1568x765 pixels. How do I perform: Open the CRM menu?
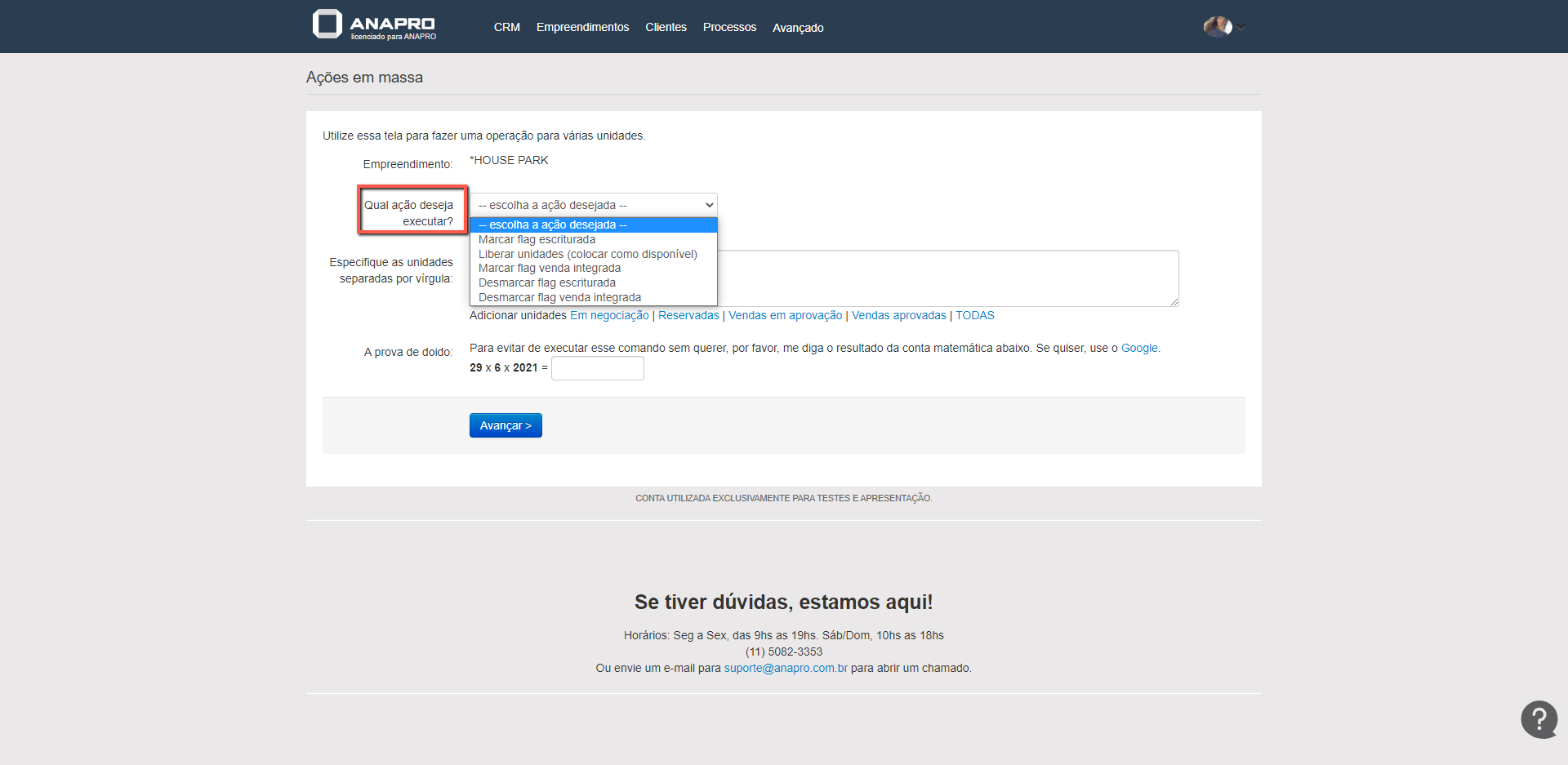click(506, 28)
